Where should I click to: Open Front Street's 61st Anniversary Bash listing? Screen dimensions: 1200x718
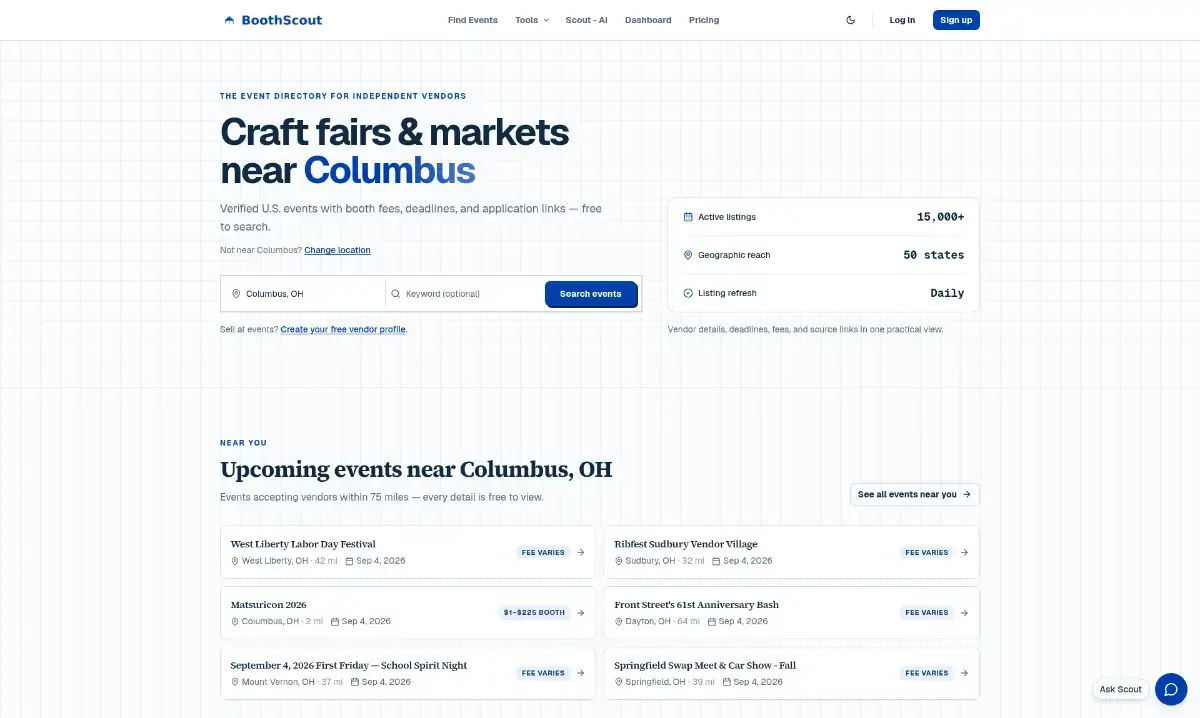pyautogui.click(x=792, y=612)
